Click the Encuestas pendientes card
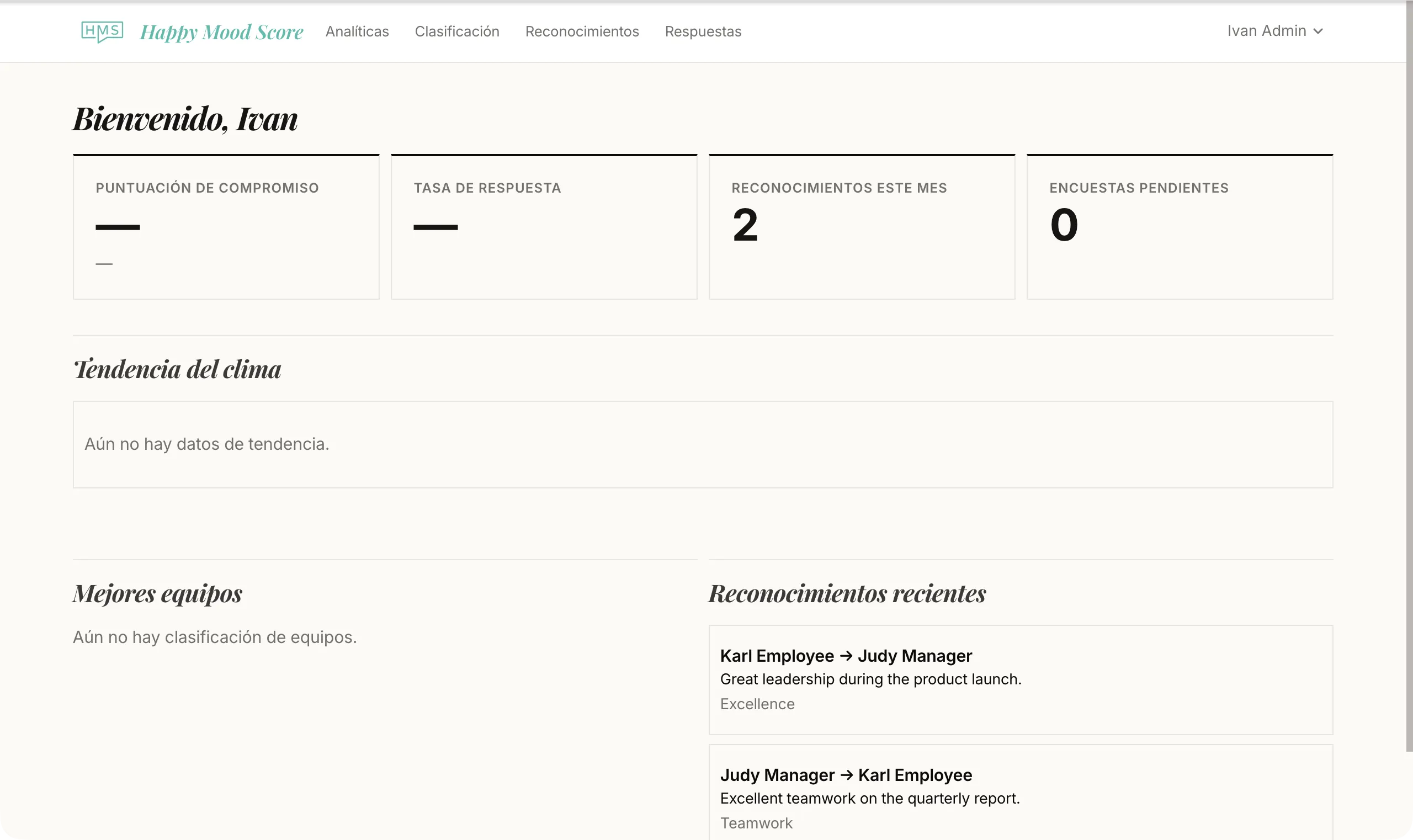 point(1179,226)
